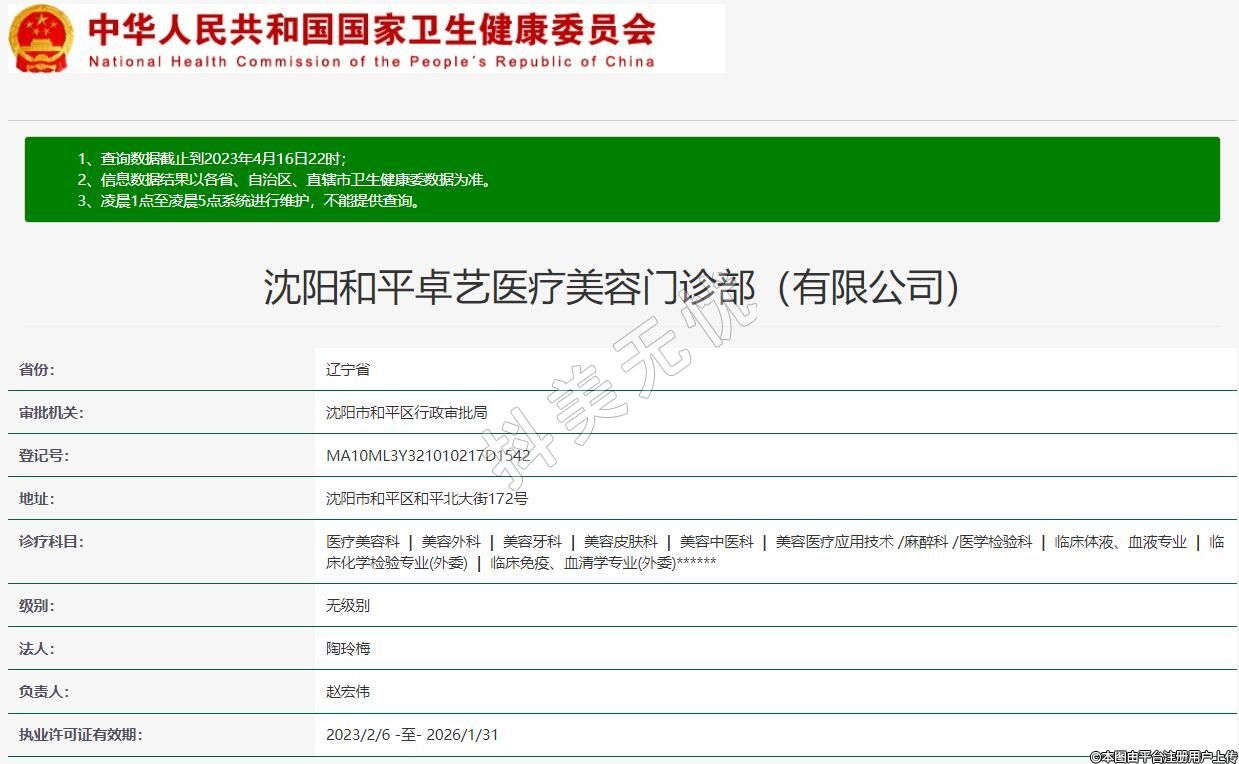Click the 省份 field label
The height and width of the screenshot is (764, 1239).
tap(37, 369)
